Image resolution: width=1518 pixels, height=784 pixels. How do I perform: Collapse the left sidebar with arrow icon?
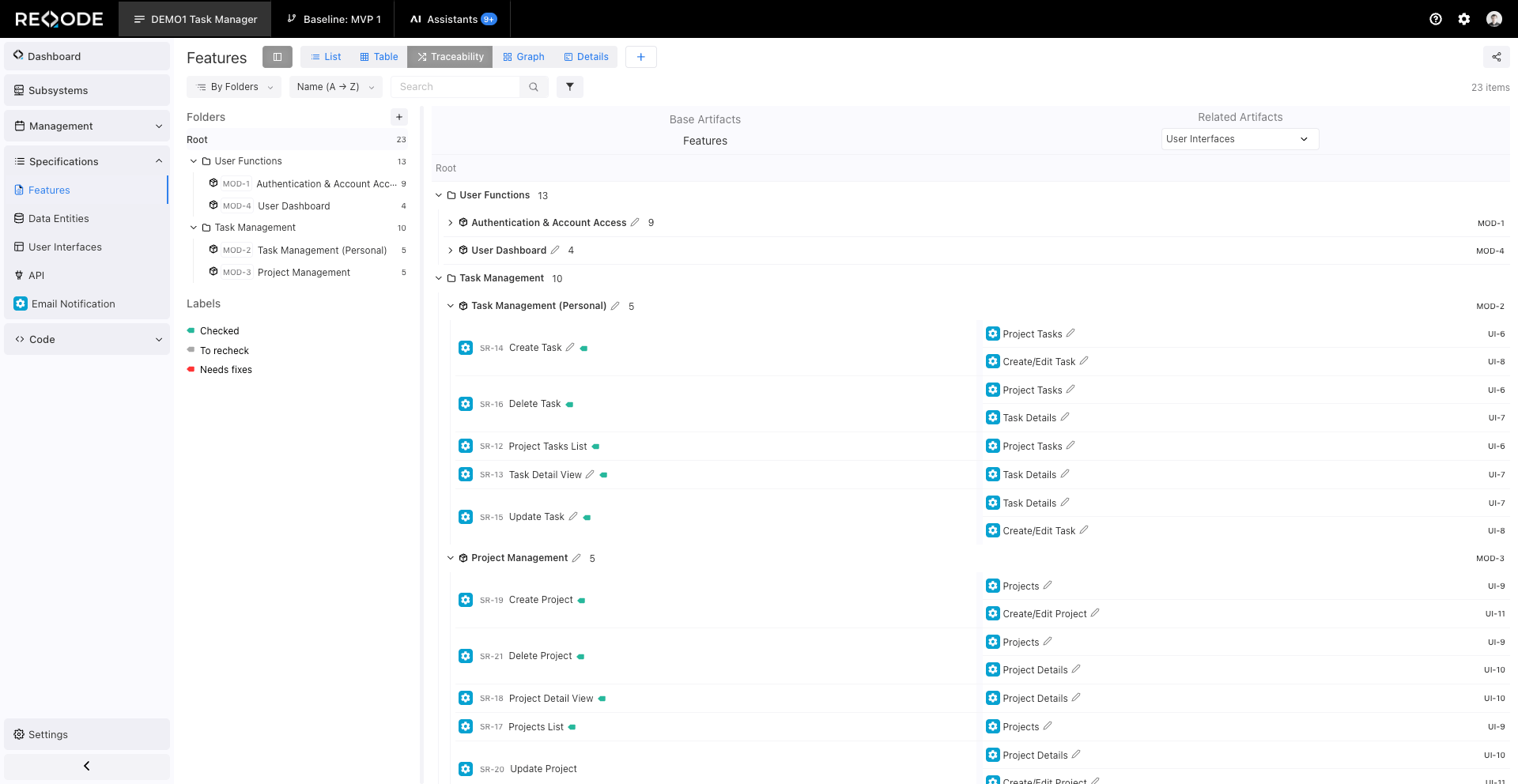87,766
